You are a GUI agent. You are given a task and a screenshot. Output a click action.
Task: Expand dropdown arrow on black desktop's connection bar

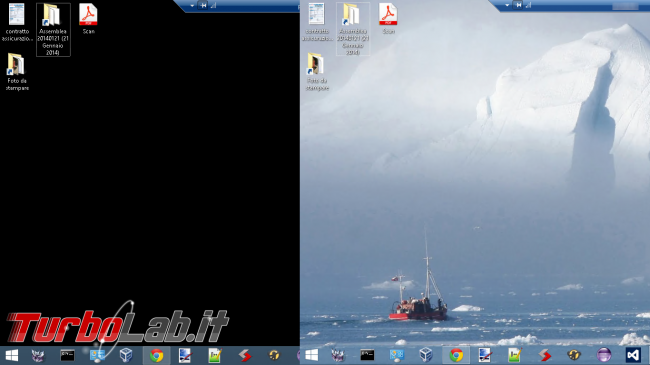tap(192, 6)
